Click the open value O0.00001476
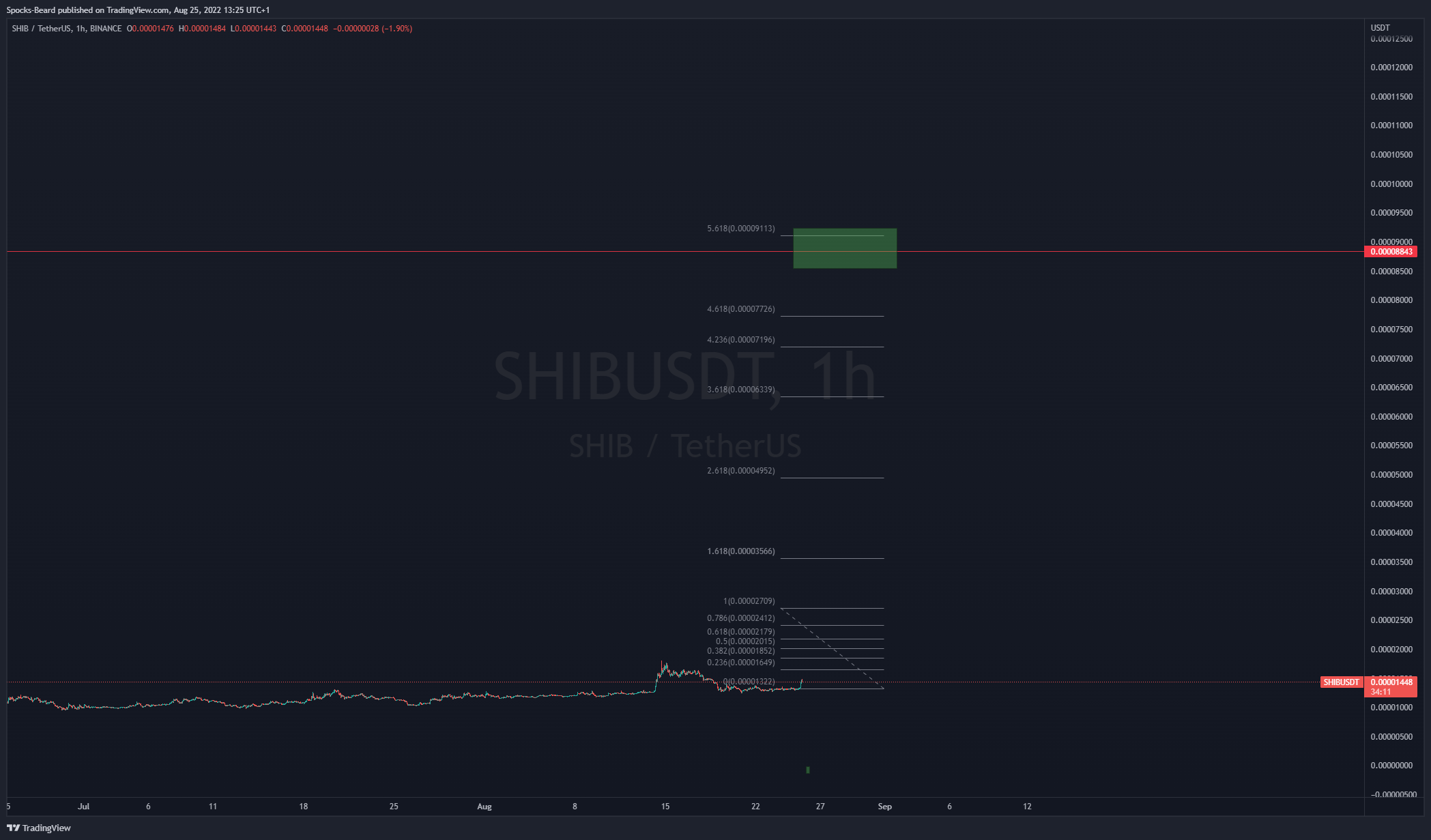 (x=150, y=29)
